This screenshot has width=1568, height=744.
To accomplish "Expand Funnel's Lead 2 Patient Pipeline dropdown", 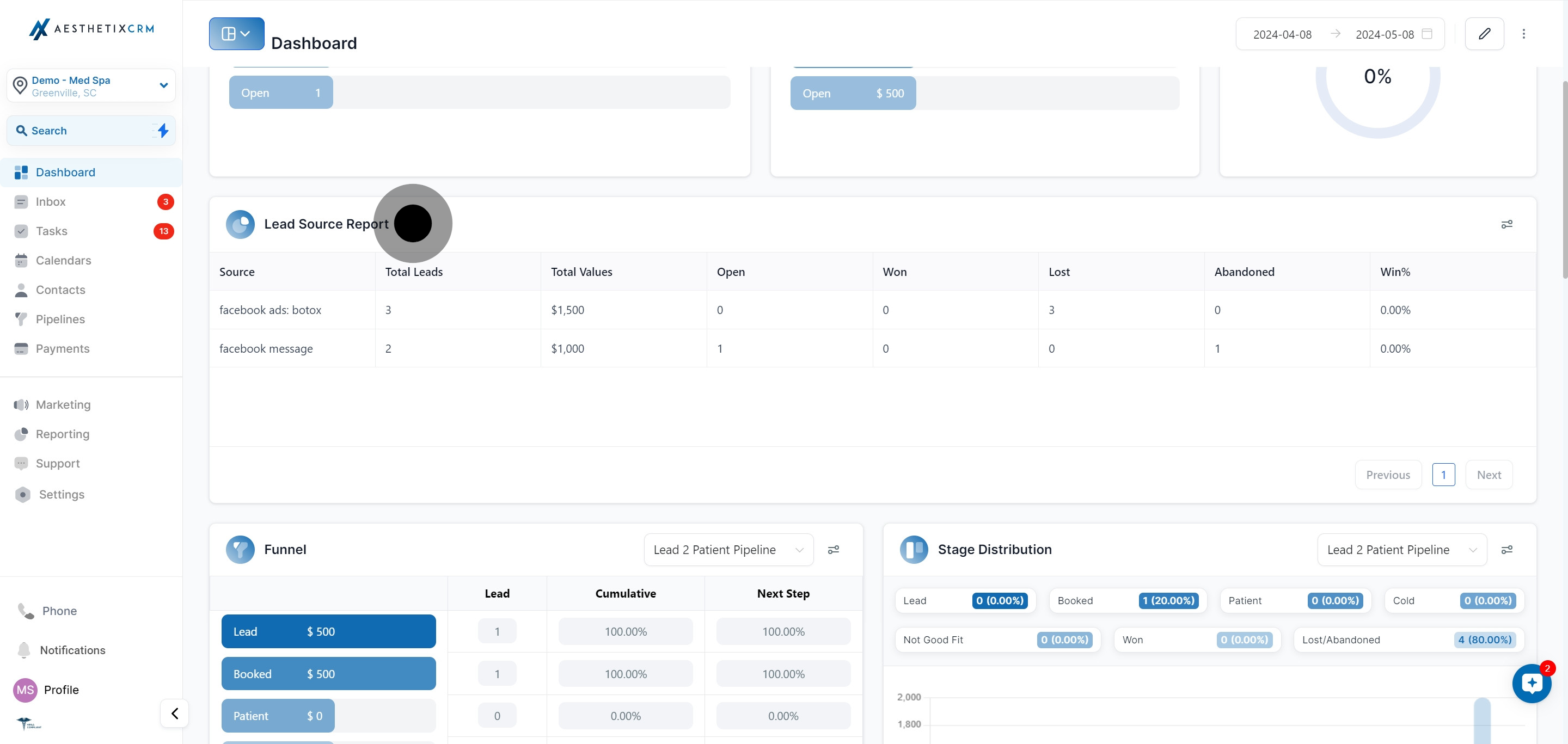I will [728, 550].
